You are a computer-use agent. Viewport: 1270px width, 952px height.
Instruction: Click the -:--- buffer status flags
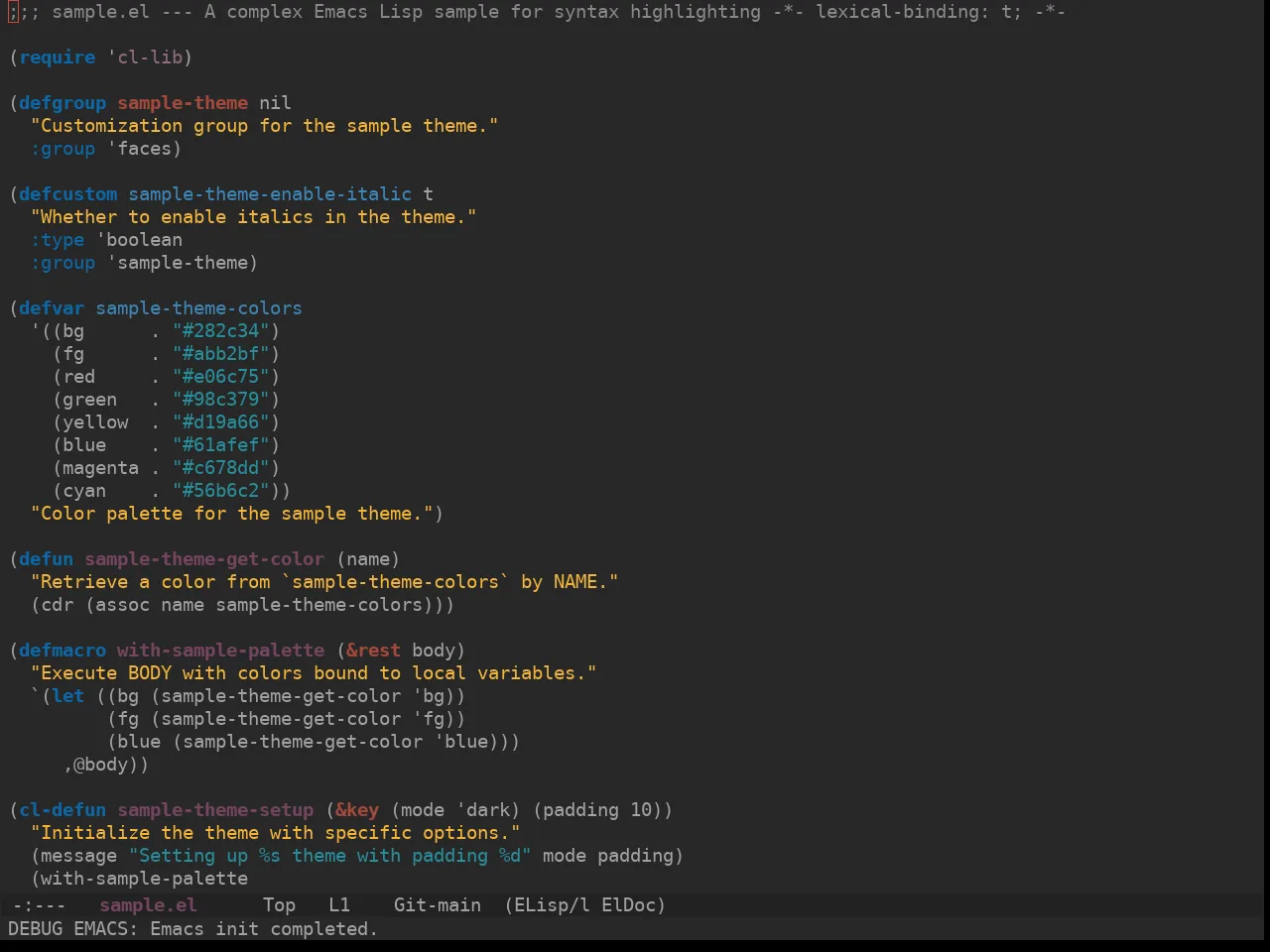[x=39, y=904]
